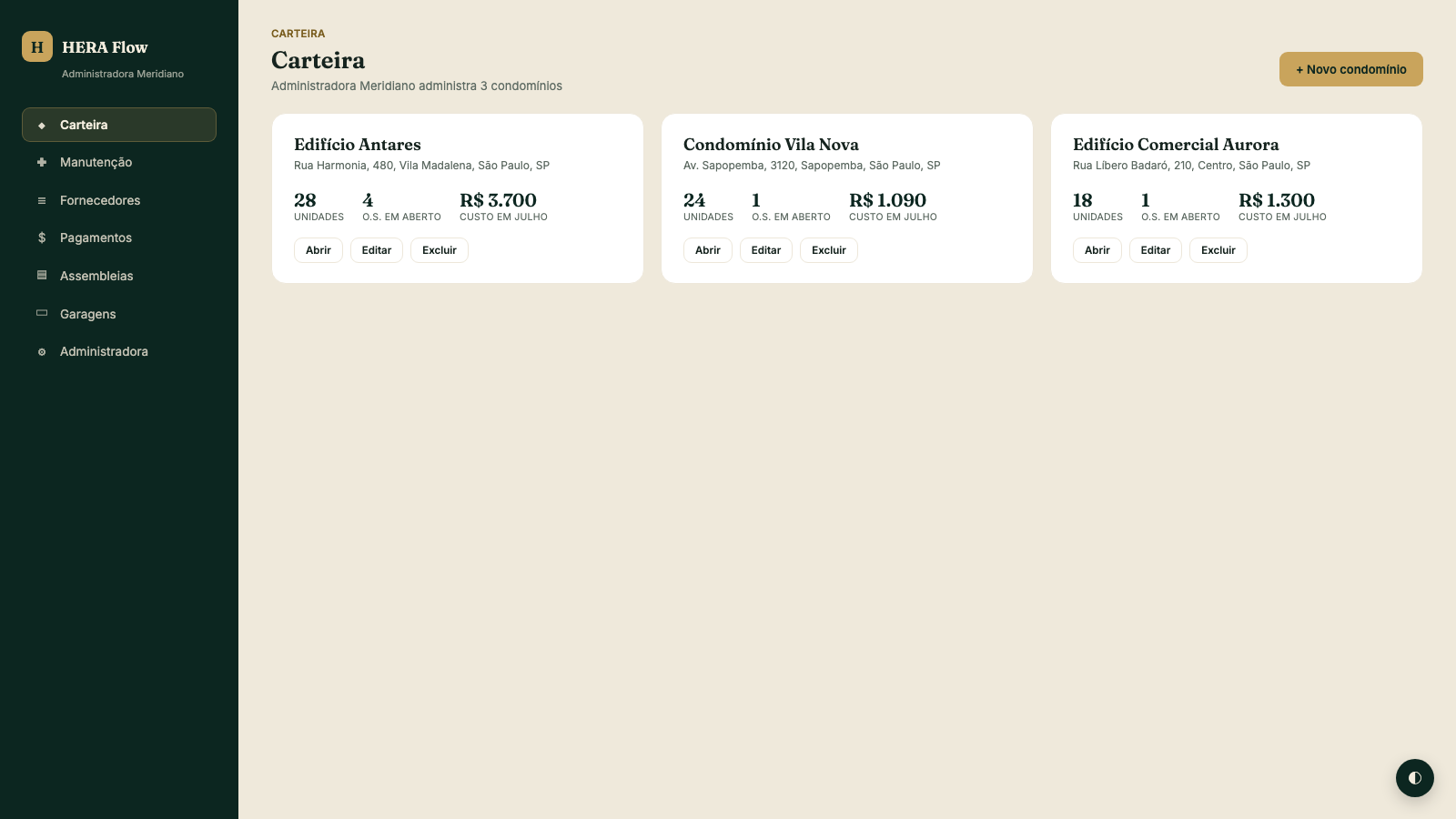Open Edifício Antares with Abrir
The height and width of the screenshot is (819, 1456).
click(318, 250)
